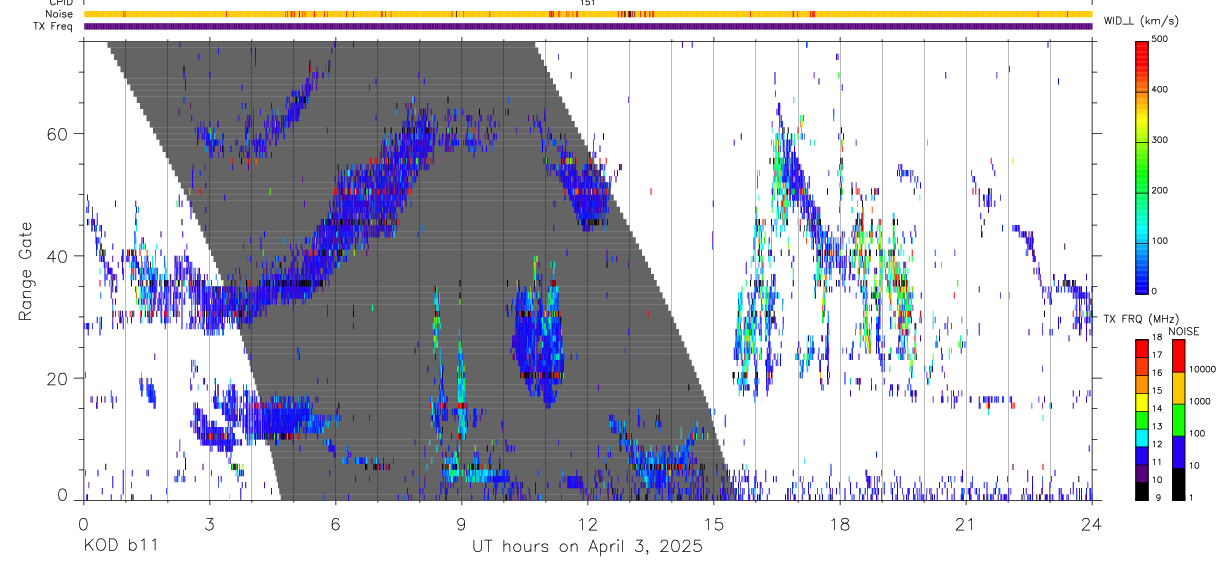Screen dimensions: 1228x567
Task: Click the red top segment of TX FRQ bar
Action: pos(1143,349)
